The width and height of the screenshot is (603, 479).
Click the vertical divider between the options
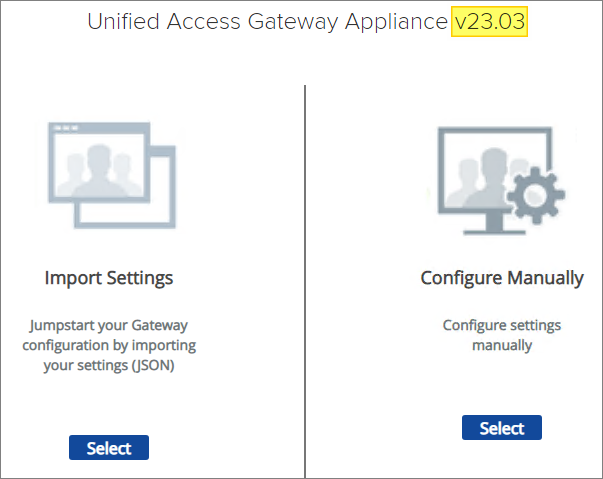click(305, 280)
